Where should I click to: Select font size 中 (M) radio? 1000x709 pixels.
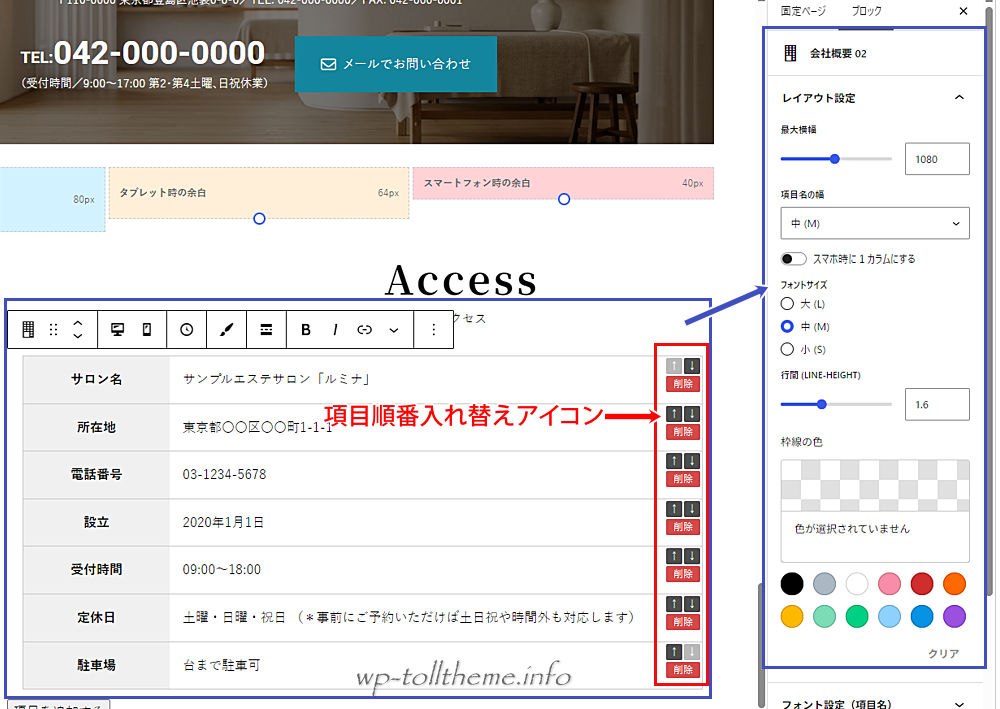[788, 326]
